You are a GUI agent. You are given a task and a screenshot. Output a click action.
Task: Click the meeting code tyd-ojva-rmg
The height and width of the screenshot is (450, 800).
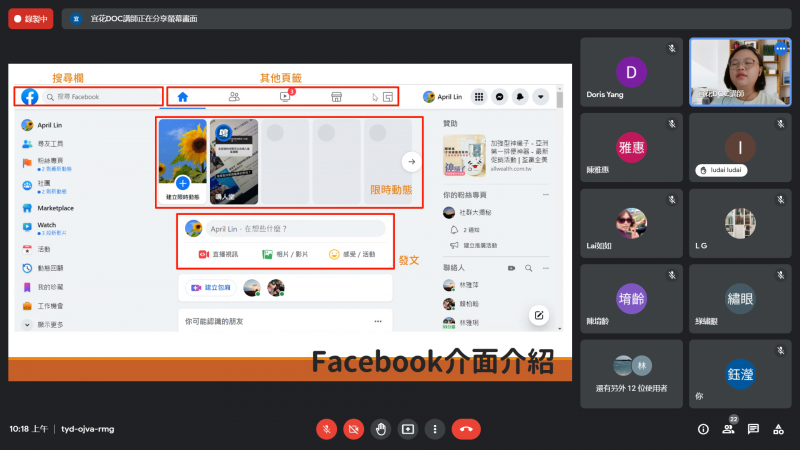[x=88, y=429]
